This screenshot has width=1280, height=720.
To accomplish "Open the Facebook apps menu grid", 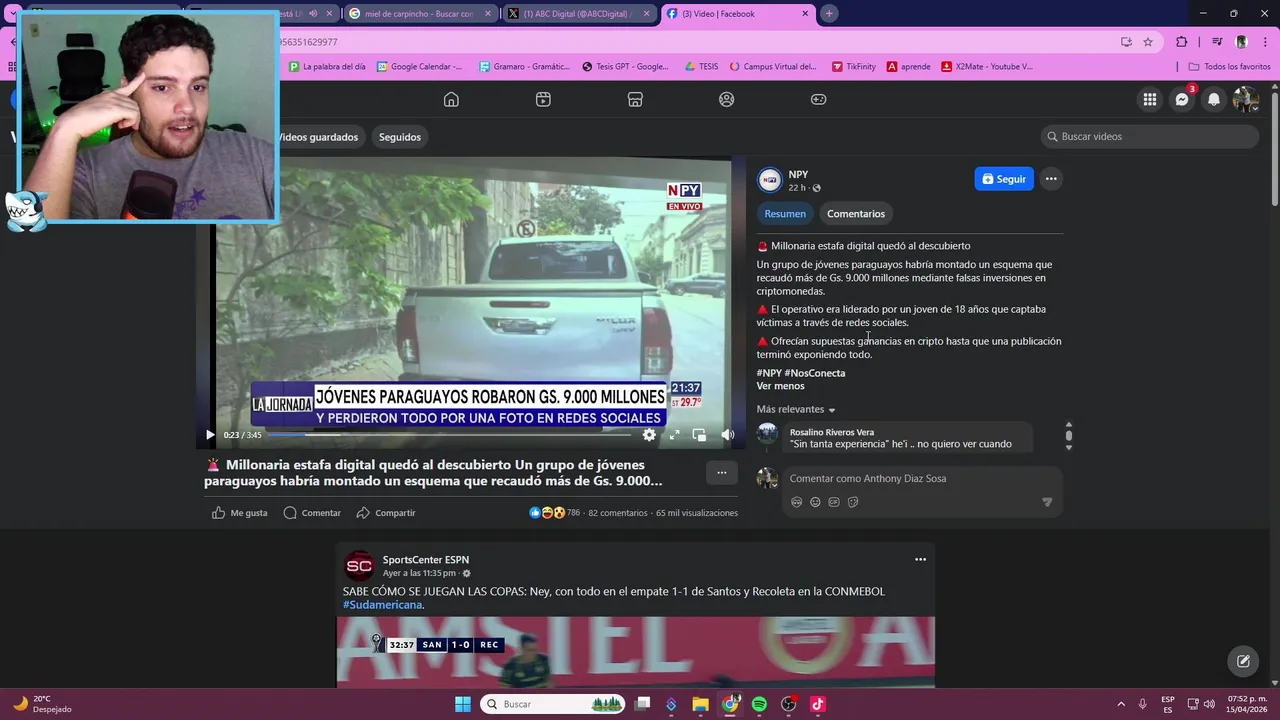I will (1150, 99).
